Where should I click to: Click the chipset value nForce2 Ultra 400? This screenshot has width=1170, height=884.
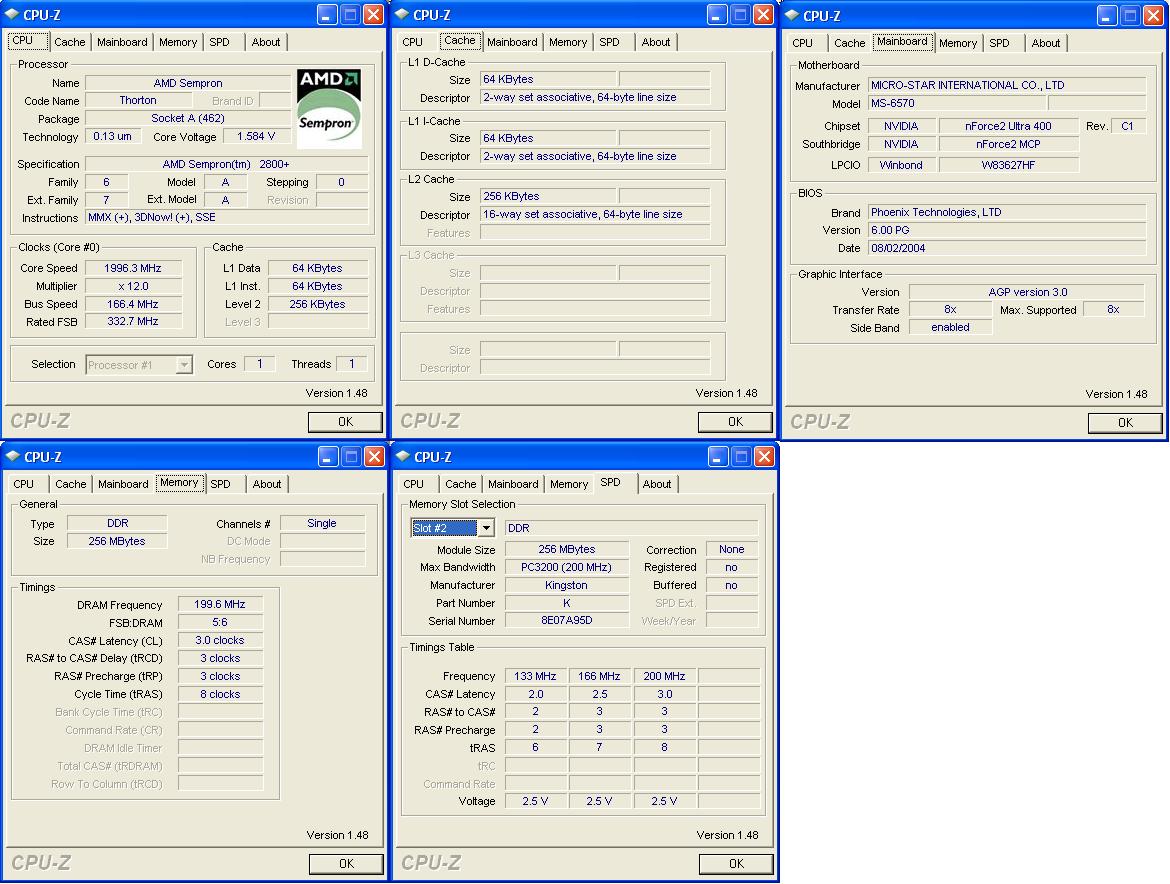click(x=1008, y=127)
